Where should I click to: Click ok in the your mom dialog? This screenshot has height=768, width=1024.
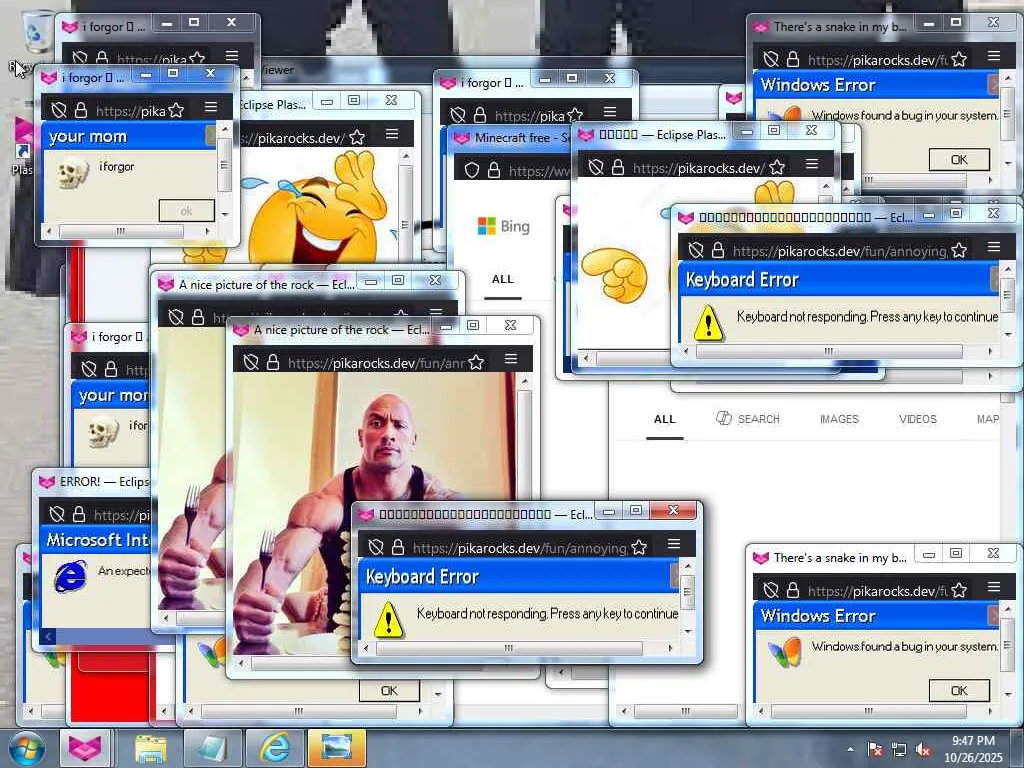pos(187,211)
